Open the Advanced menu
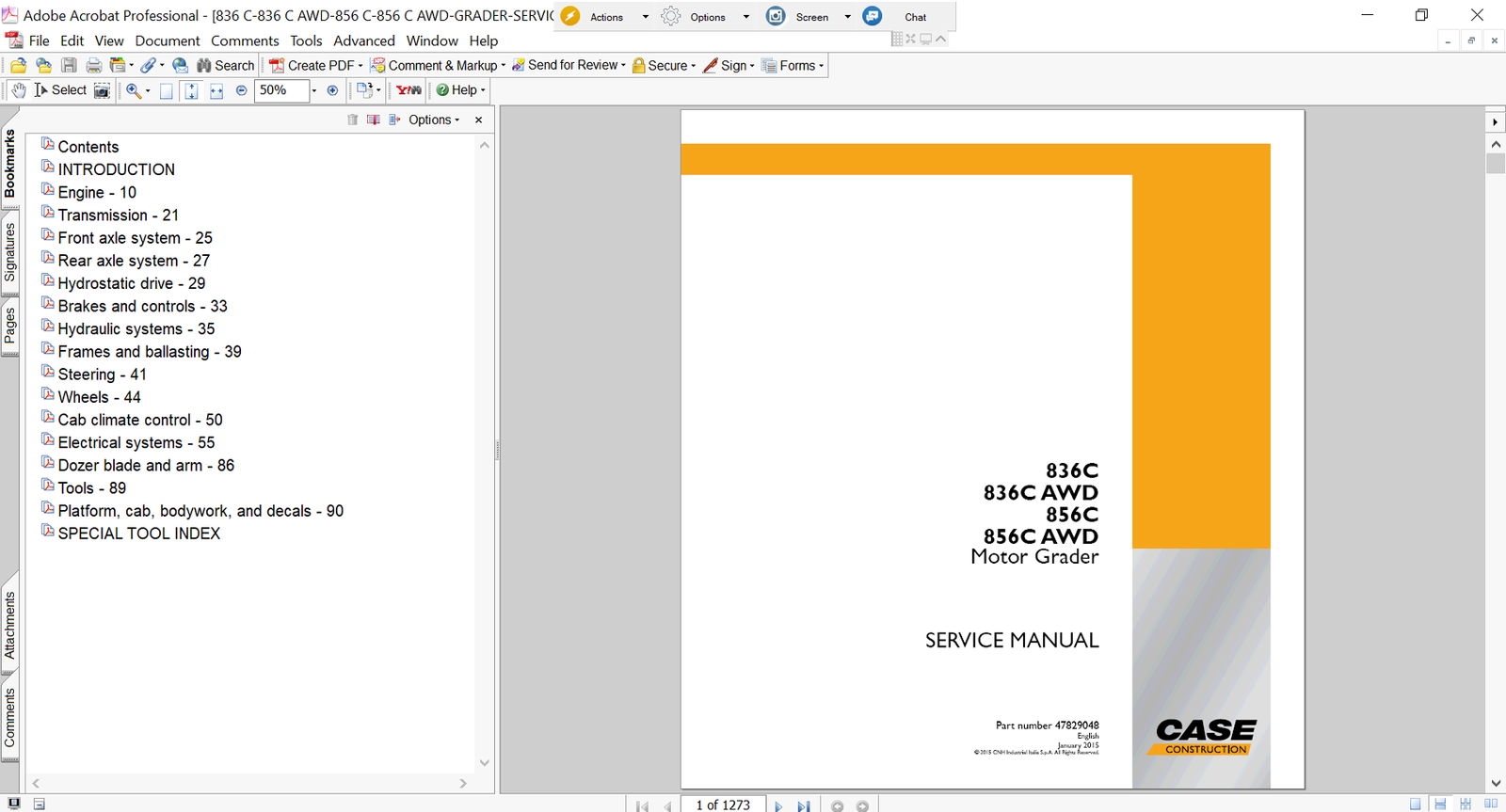Viewport: 1506px width, 812px height. point(363,40)
